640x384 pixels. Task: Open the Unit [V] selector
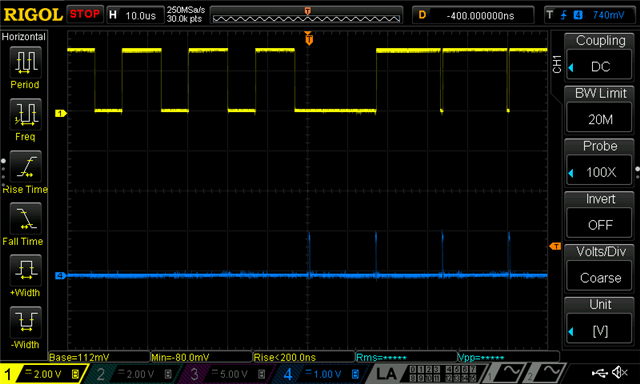pos(600,321)
